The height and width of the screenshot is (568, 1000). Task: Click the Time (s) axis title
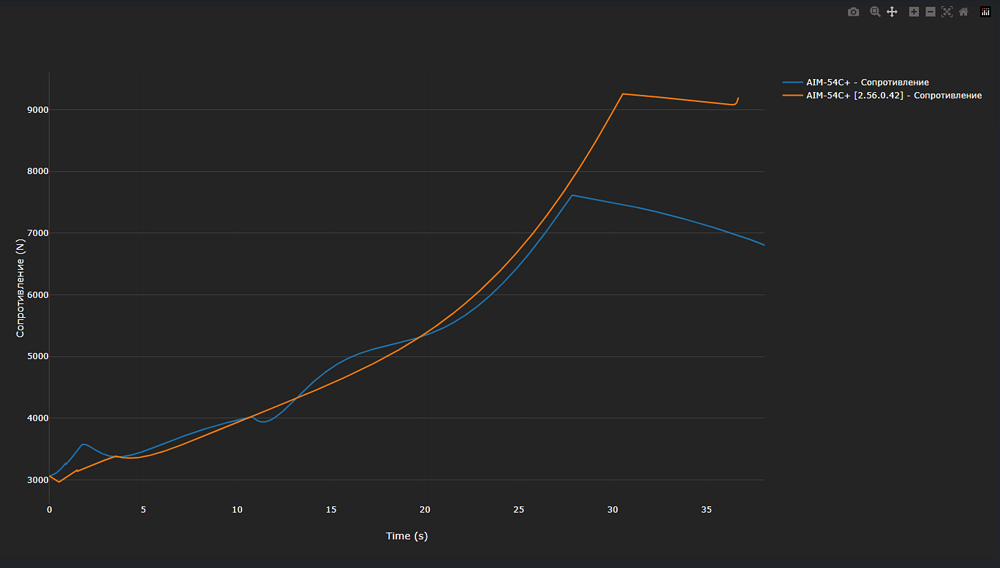pyautogui.click(x=407, y=536)
